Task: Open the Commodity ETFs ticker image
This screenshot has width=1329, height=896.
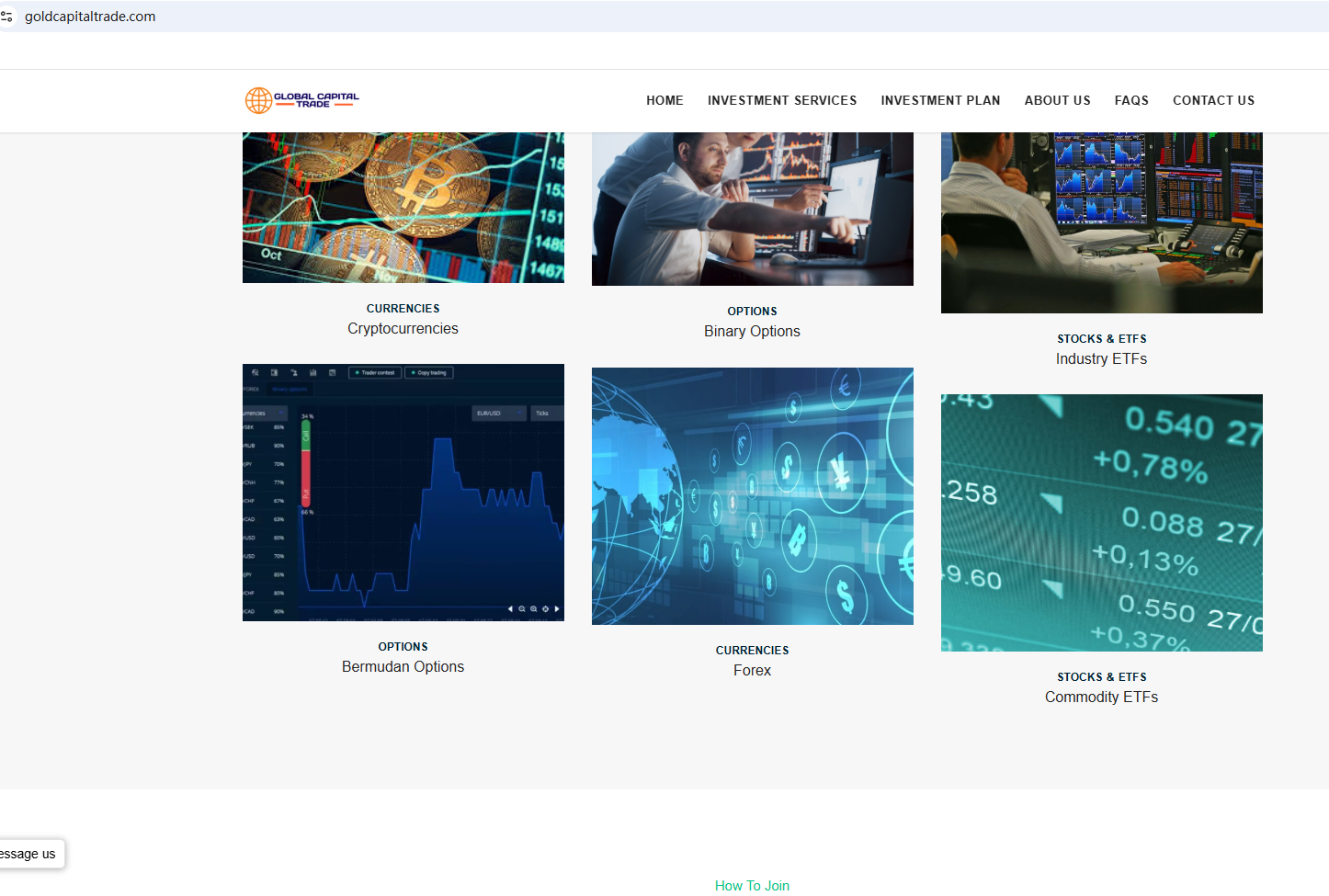Action: click(1102, 523)
